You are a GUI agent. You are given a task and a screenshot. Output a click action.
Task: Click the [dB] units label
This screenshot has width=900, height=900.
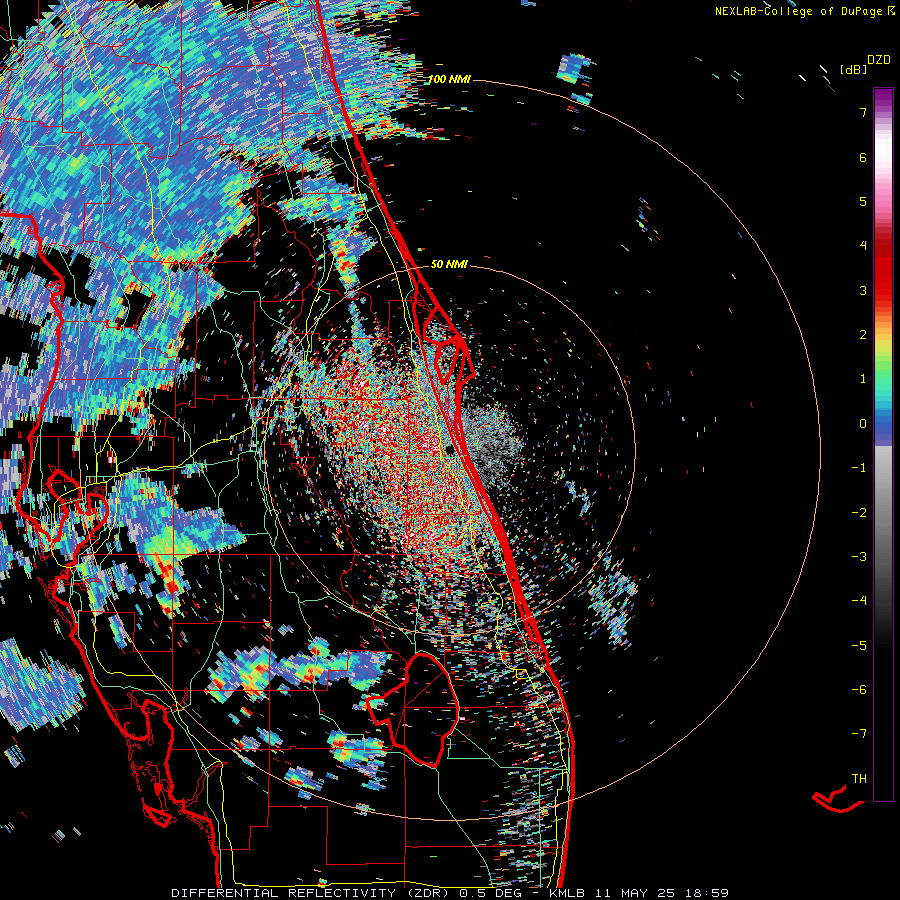pyautogui.click(x=854, y=69)
